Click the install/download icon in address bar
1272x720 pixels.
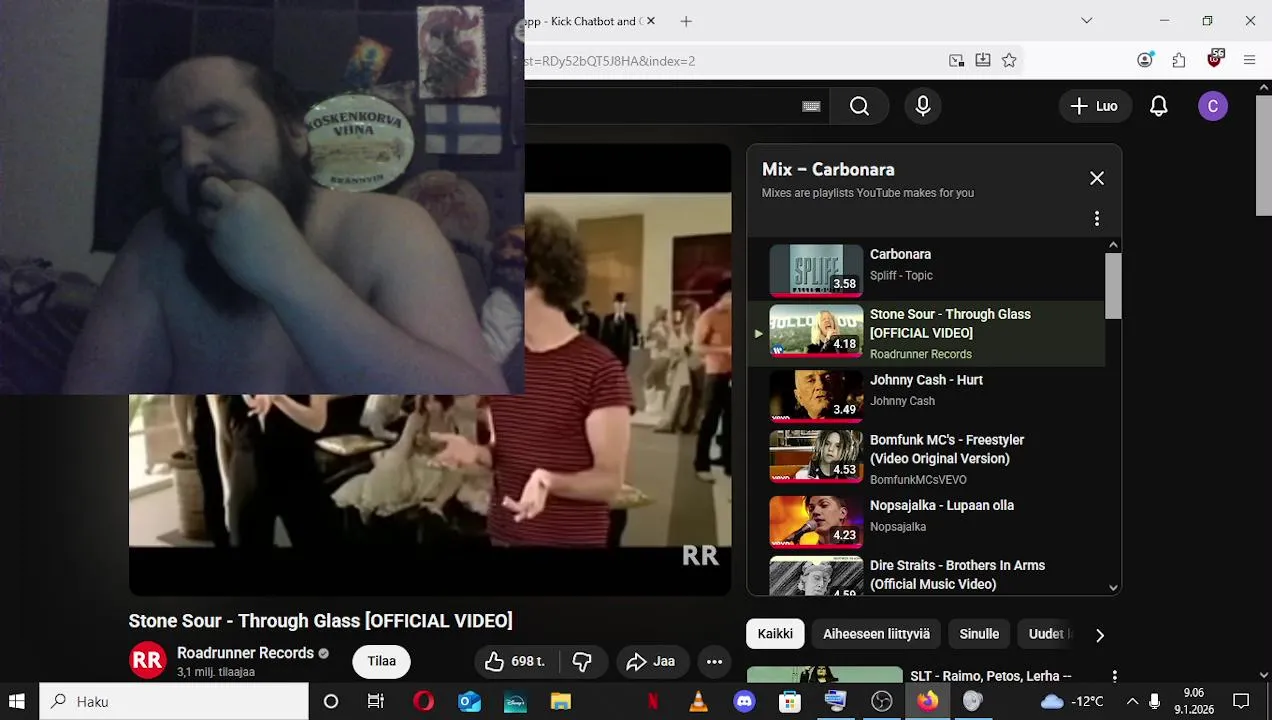(983, 60)
